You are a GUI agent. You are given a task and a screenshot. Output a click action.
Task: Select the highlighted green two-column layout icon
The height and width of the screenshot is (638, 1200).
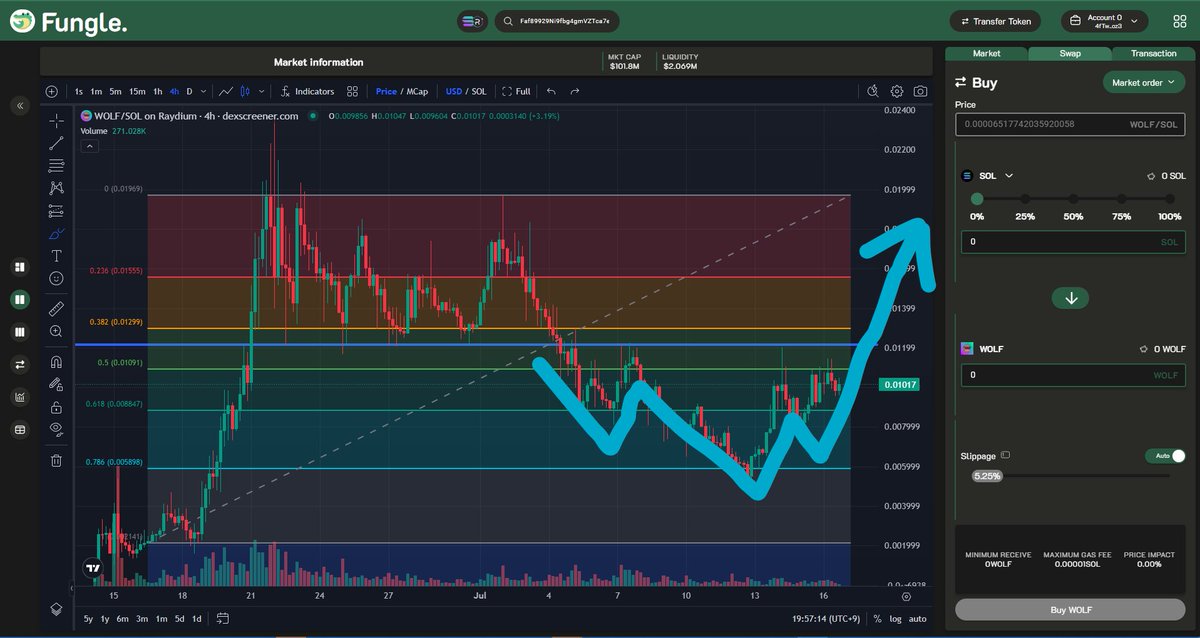point(19,299)
